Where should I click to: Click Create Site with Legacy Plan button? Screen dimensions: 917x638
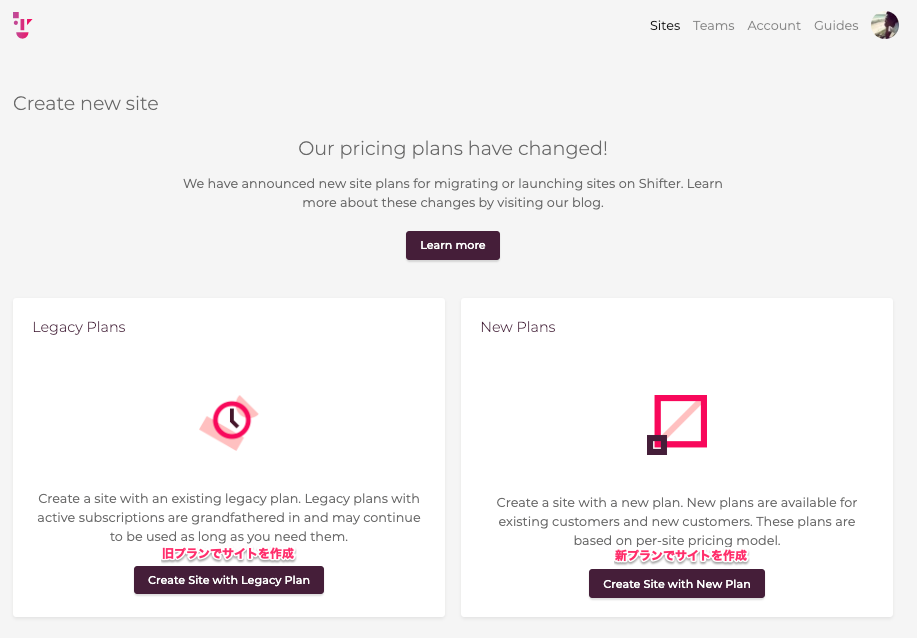pos(229,580)
